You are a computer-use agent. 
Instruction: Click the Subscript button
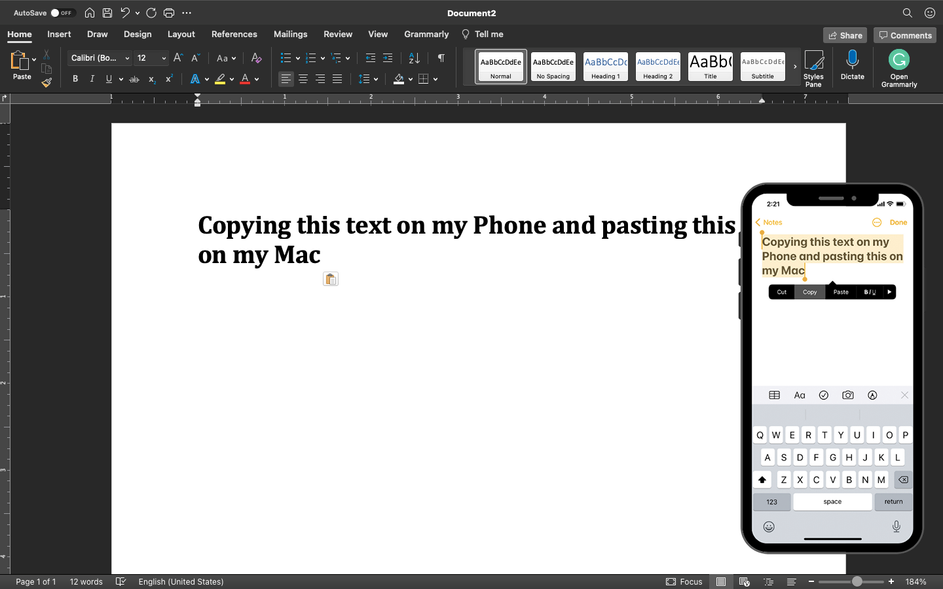(x=152, y=79)
